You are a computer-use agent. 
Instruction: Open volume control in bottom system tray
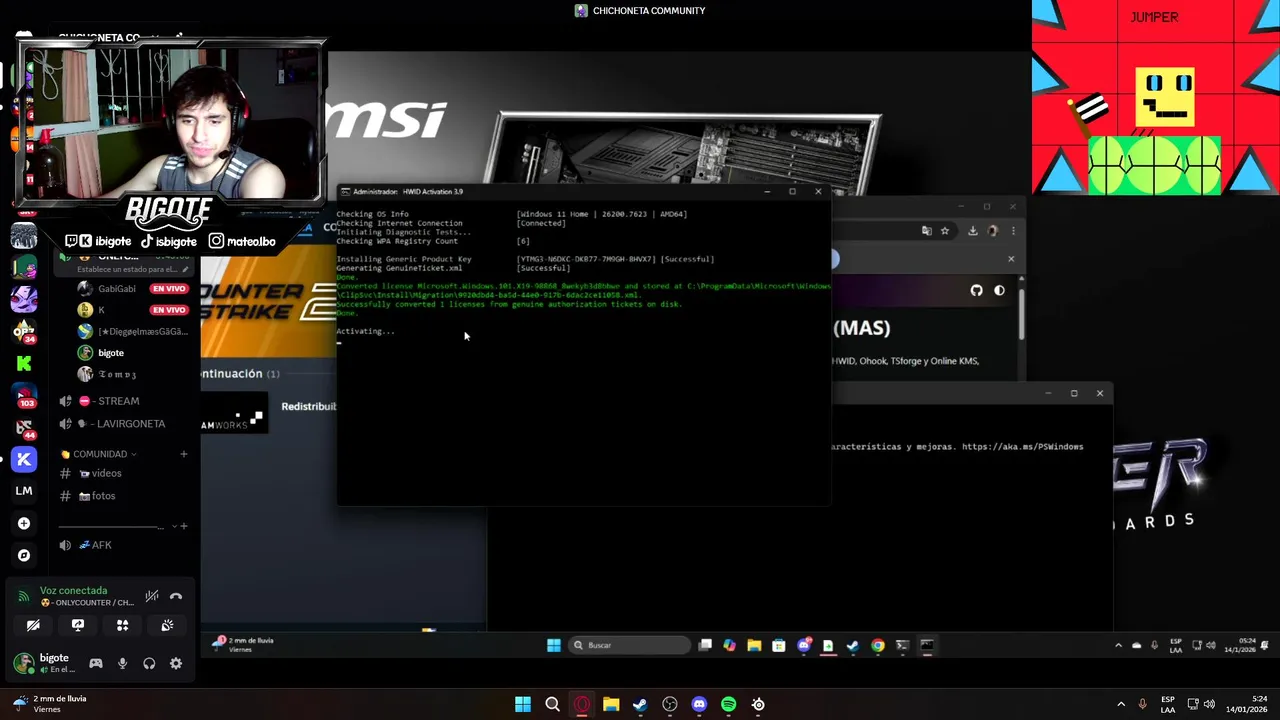pos(1210,704)
